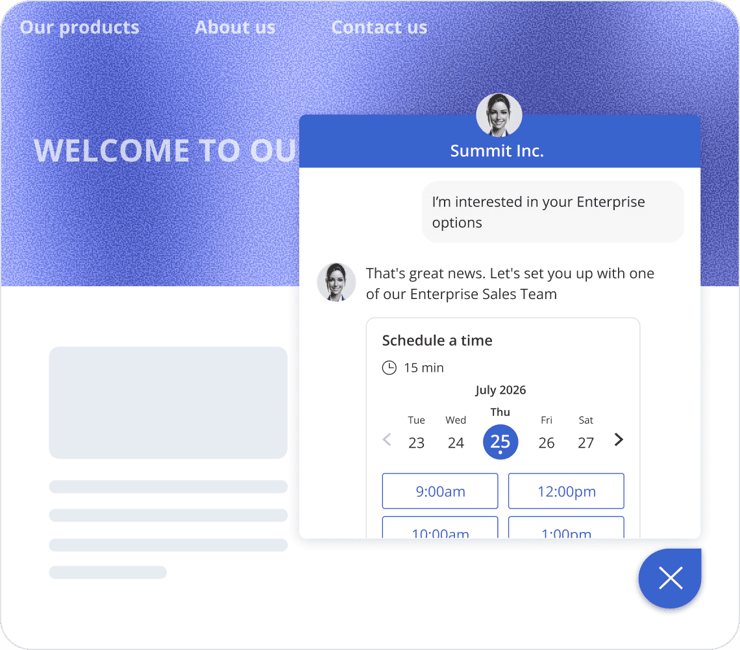The height and width of the screenshot is (650, 740).
Task: Click the July 2026 month label
Action: click(500, 390)
